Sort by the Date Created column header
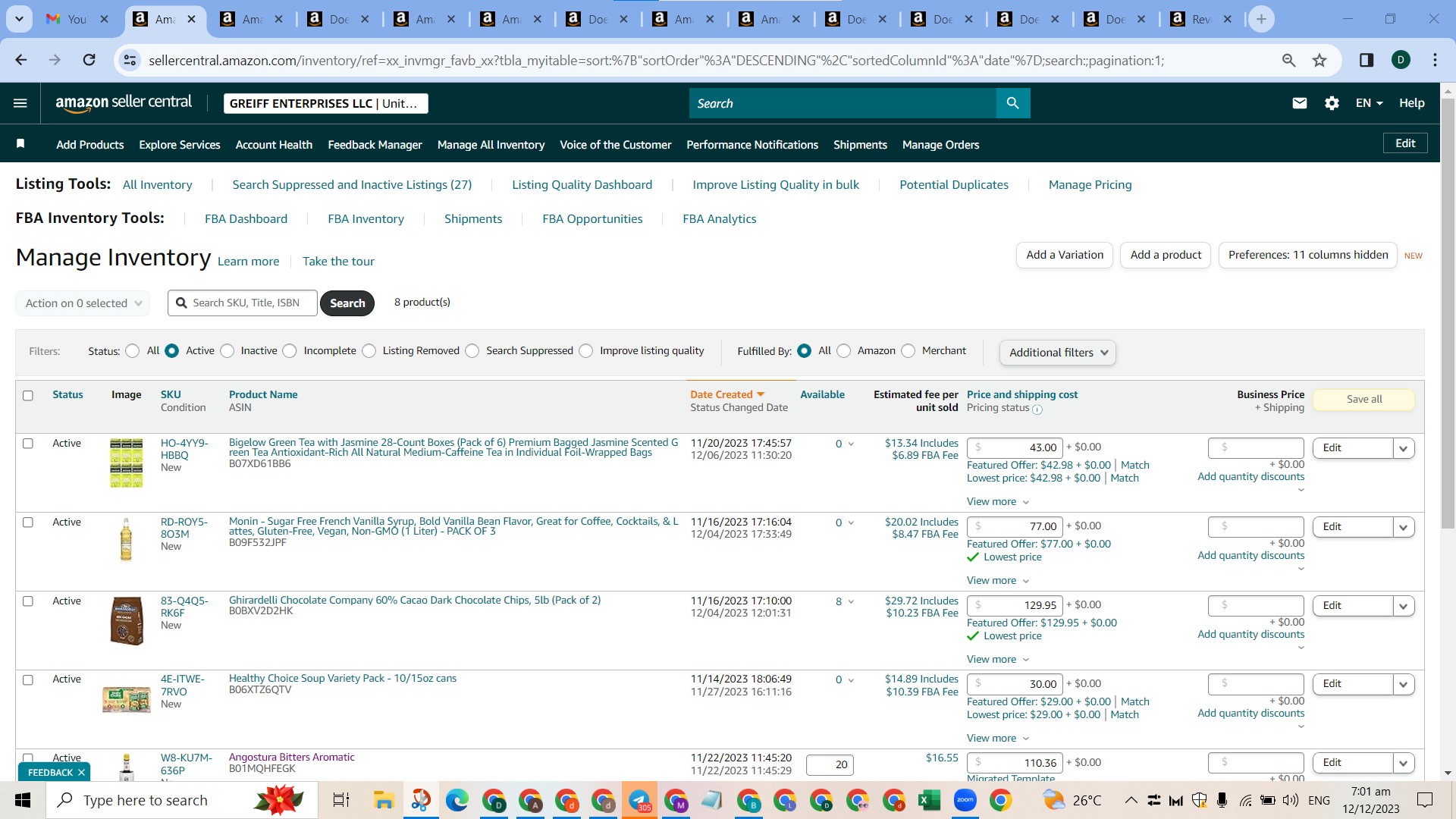This screenshot has width=1456, height=819. coord(726,395)
